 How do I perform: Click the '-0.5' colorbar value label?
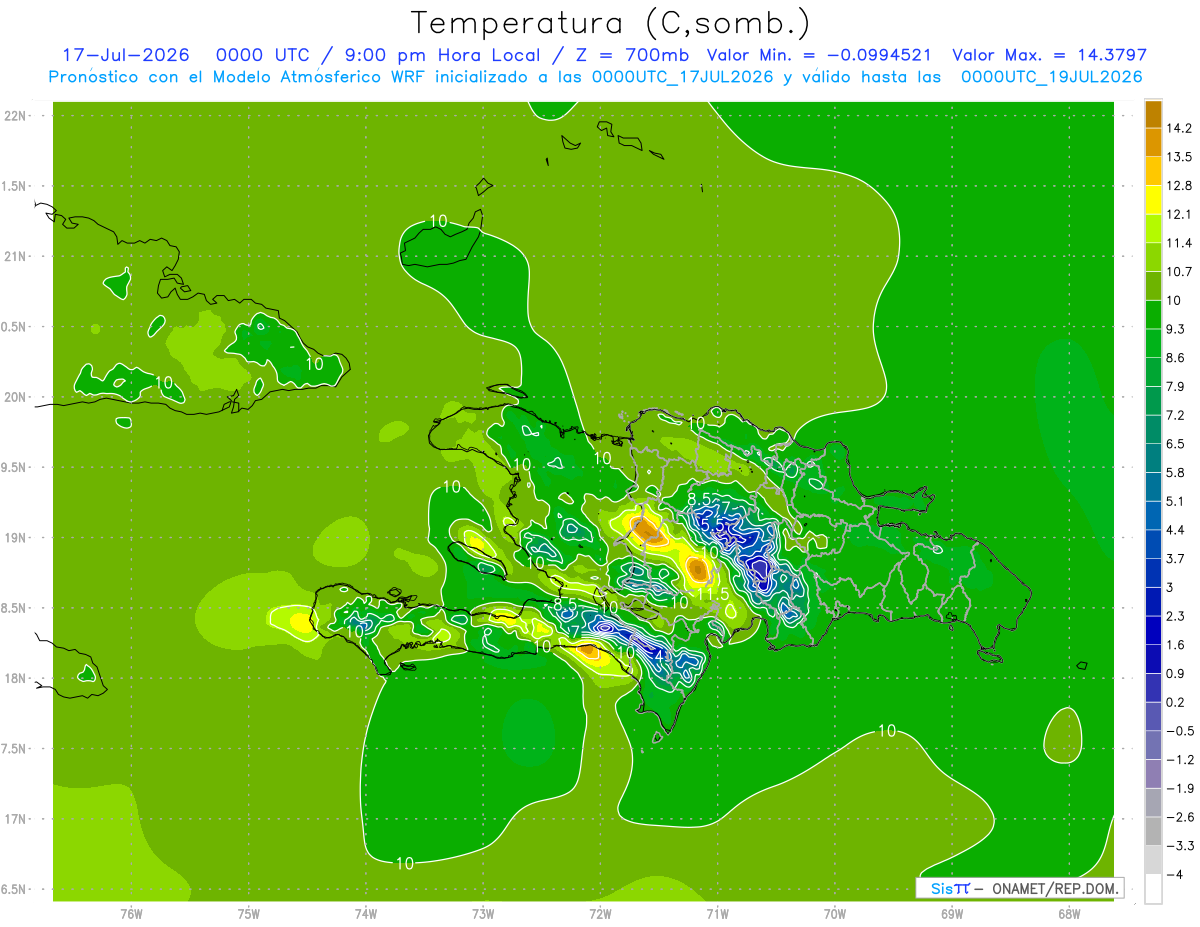(1179, 730)
